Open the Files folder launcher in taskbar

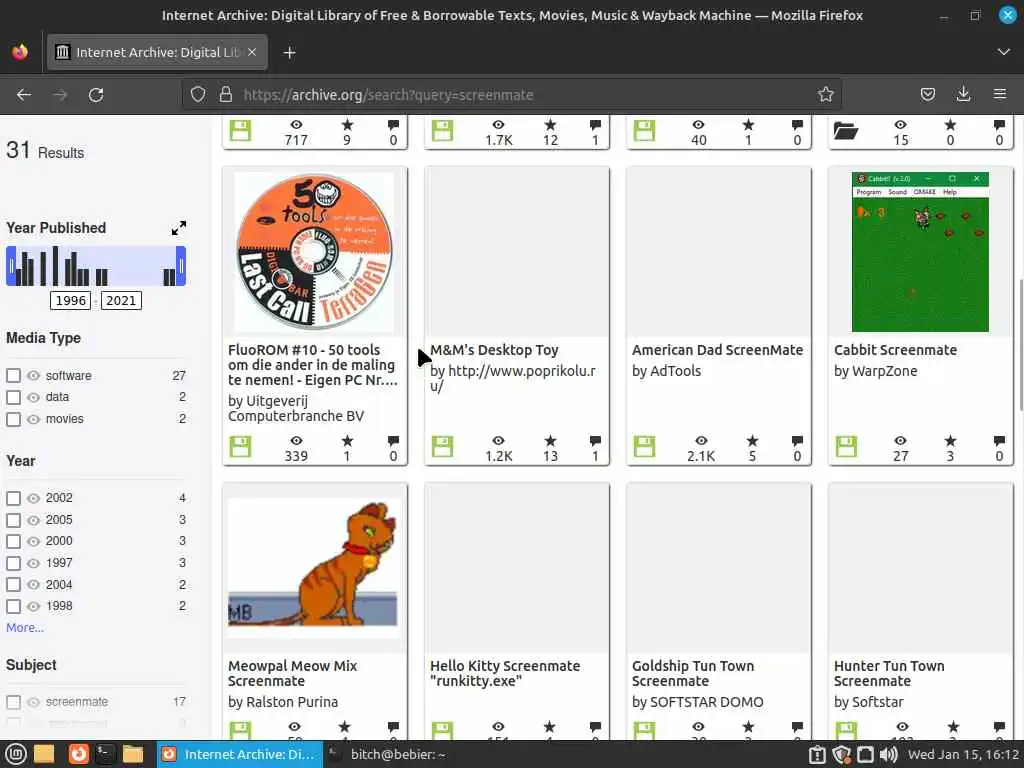pyautogui.click(x=133, y=754)
